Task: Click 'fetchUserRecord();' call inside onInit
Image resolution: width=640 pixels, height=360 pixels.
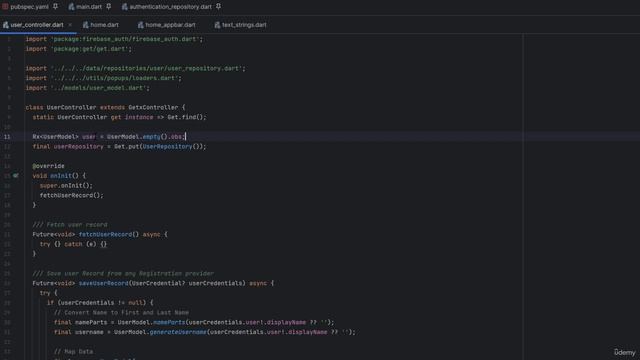Action: pos(71,196)
